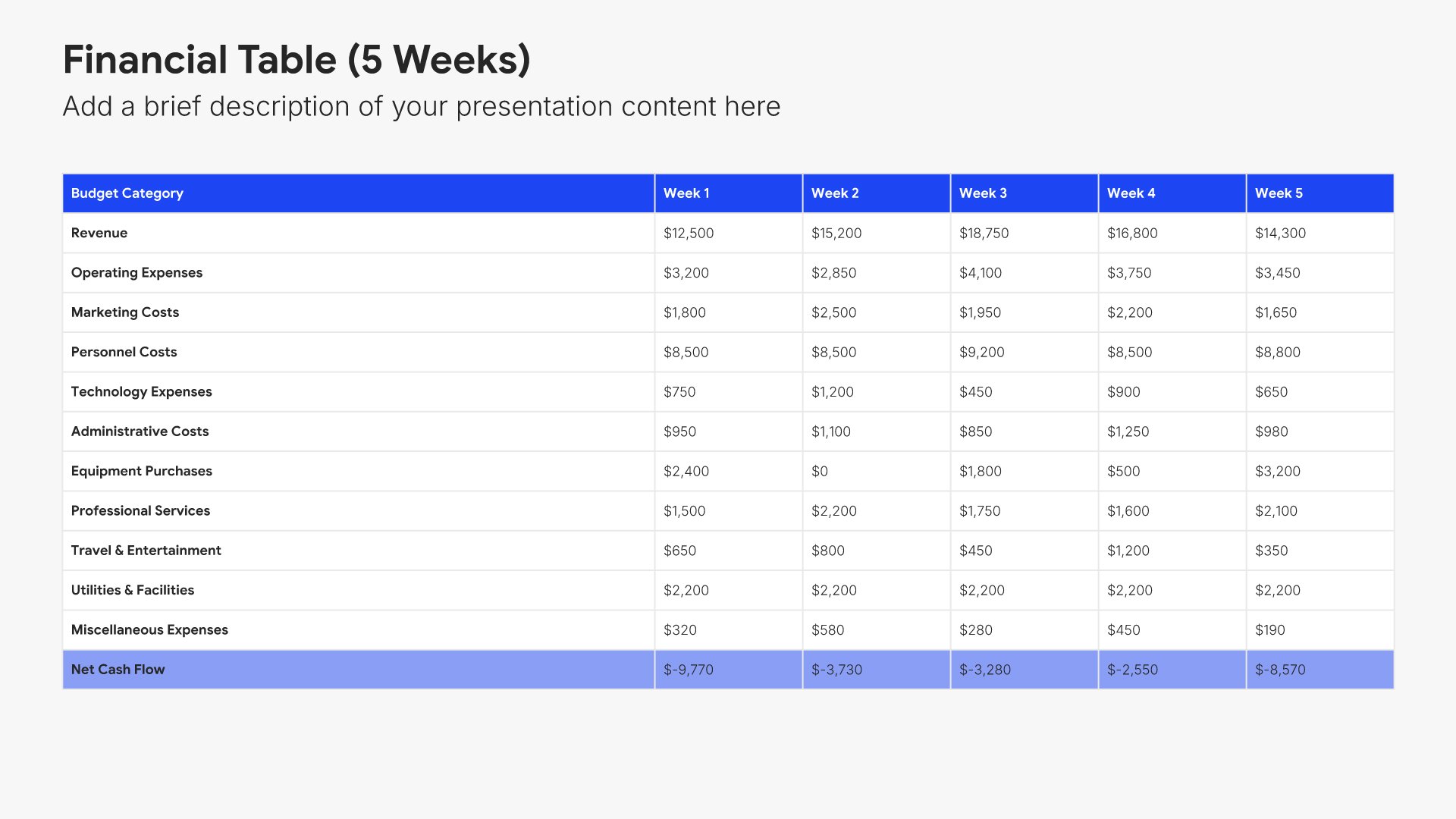
Task: Select Equipment Purchases Week 2 cell $0
Action: [820, 471]
